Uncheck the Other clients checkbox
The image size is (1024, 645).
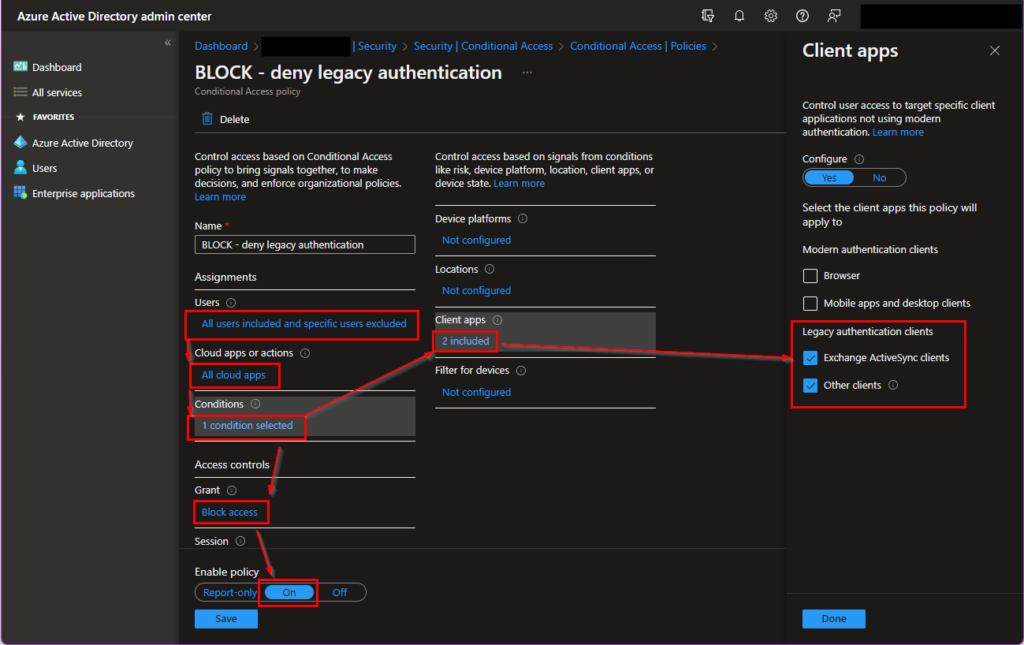(810, 385)
